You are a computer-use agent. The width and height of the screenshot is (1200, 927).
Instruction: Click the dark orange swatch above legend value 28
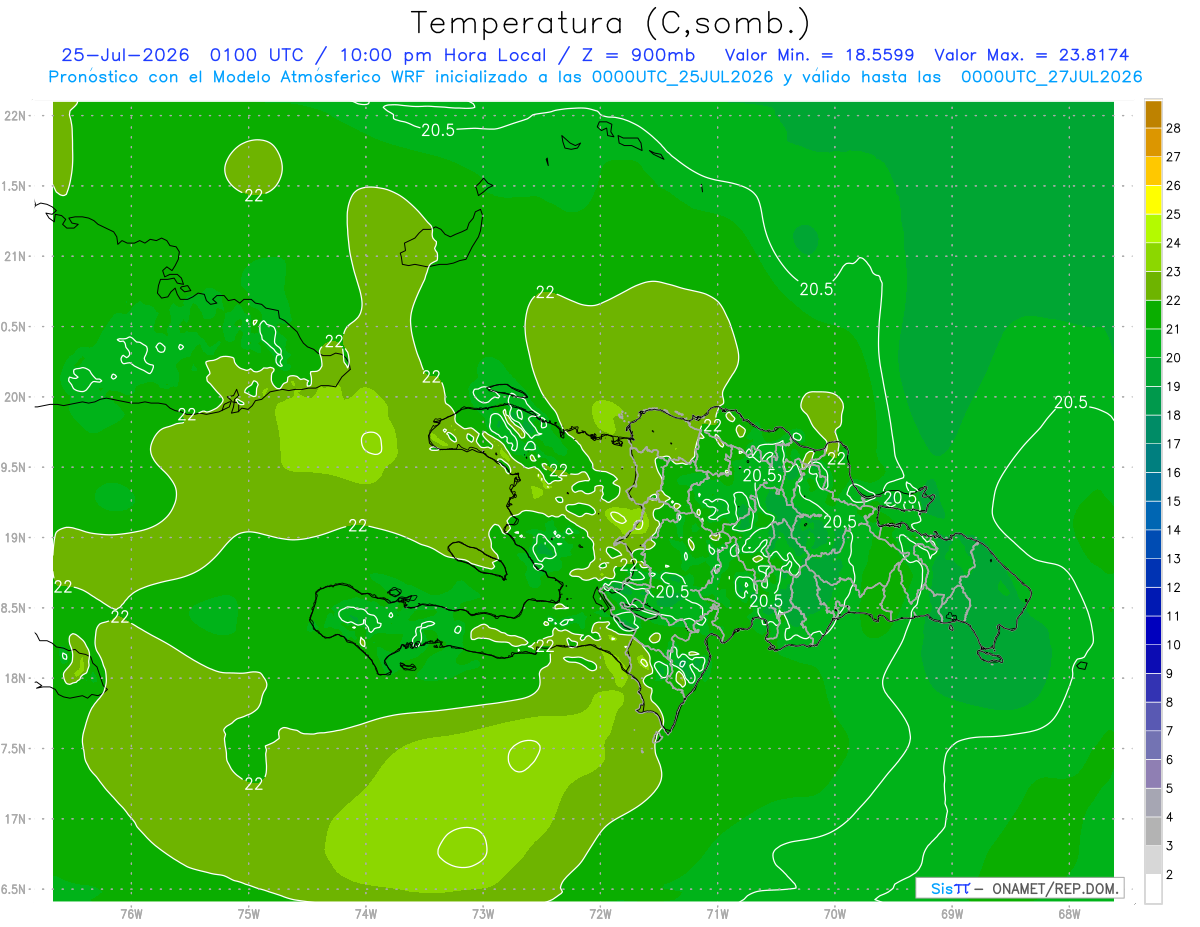[x=1153, y=114]
